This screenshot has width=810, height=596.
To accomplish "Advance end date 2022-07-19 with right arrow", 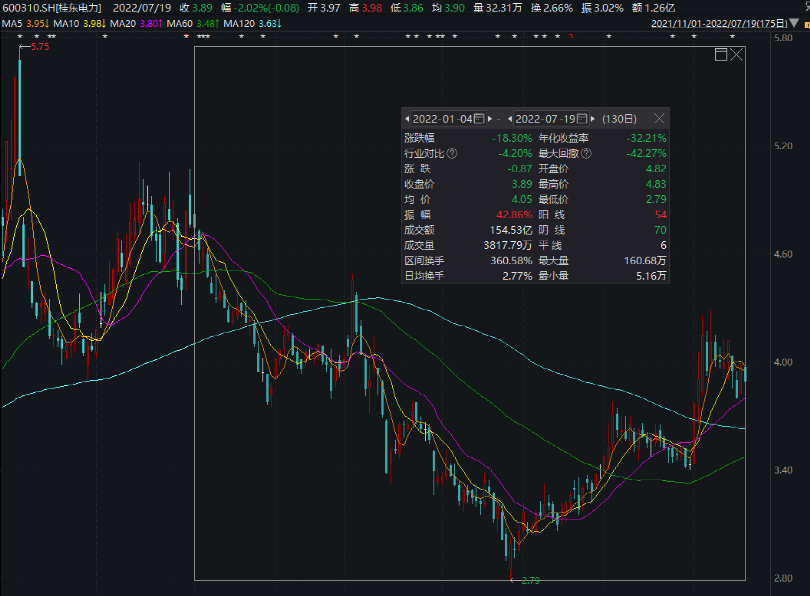I will 593,119.
